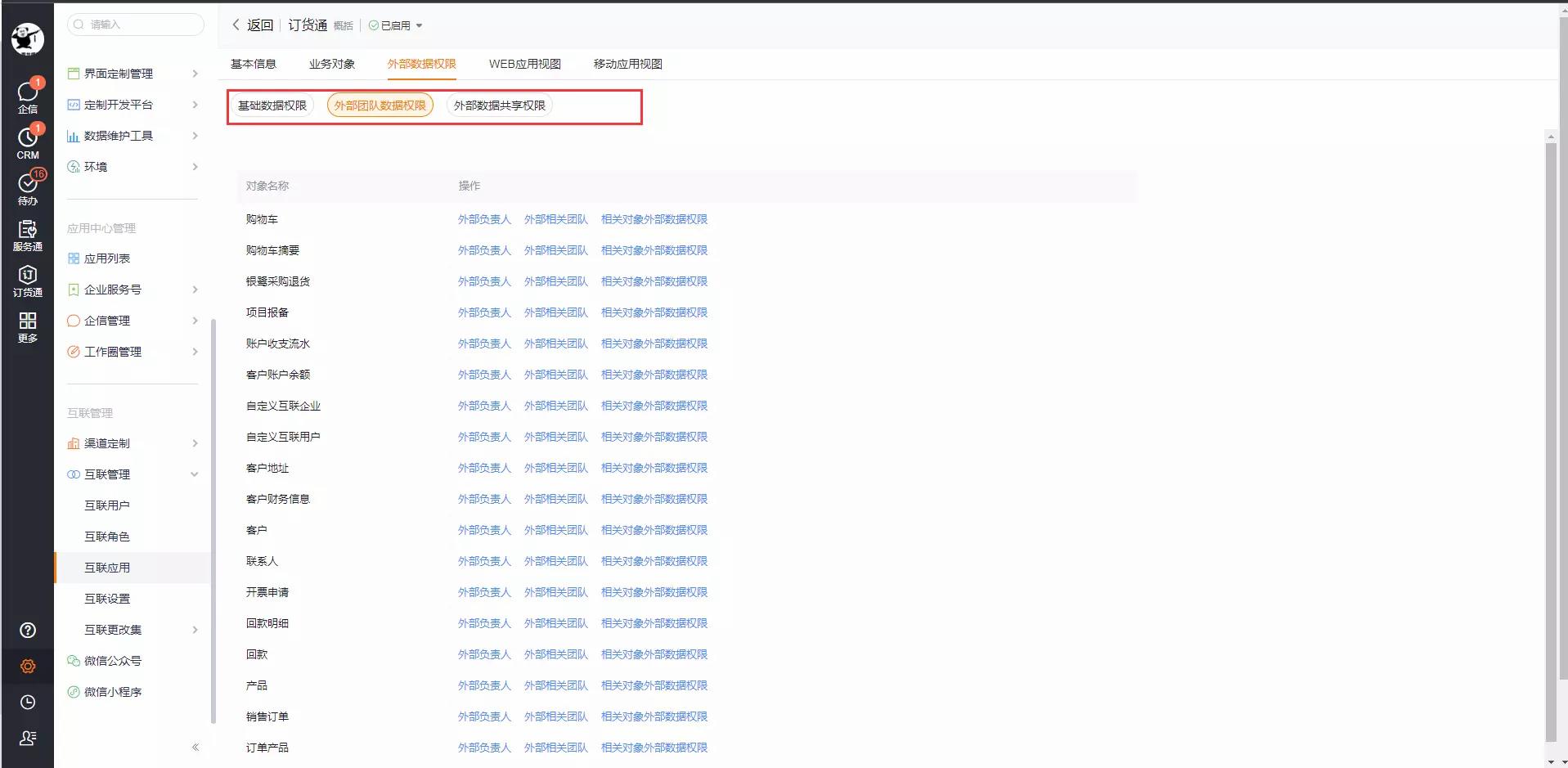The image size is (1568, 768).
Task: Click the contacts icon at sidebar bottom
Action: 28,738
